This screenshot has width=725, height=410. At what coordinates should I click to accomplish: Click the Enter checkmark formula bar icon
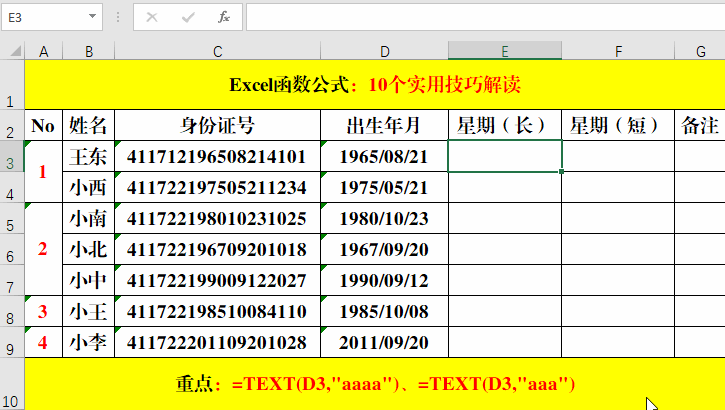(188, 18)
